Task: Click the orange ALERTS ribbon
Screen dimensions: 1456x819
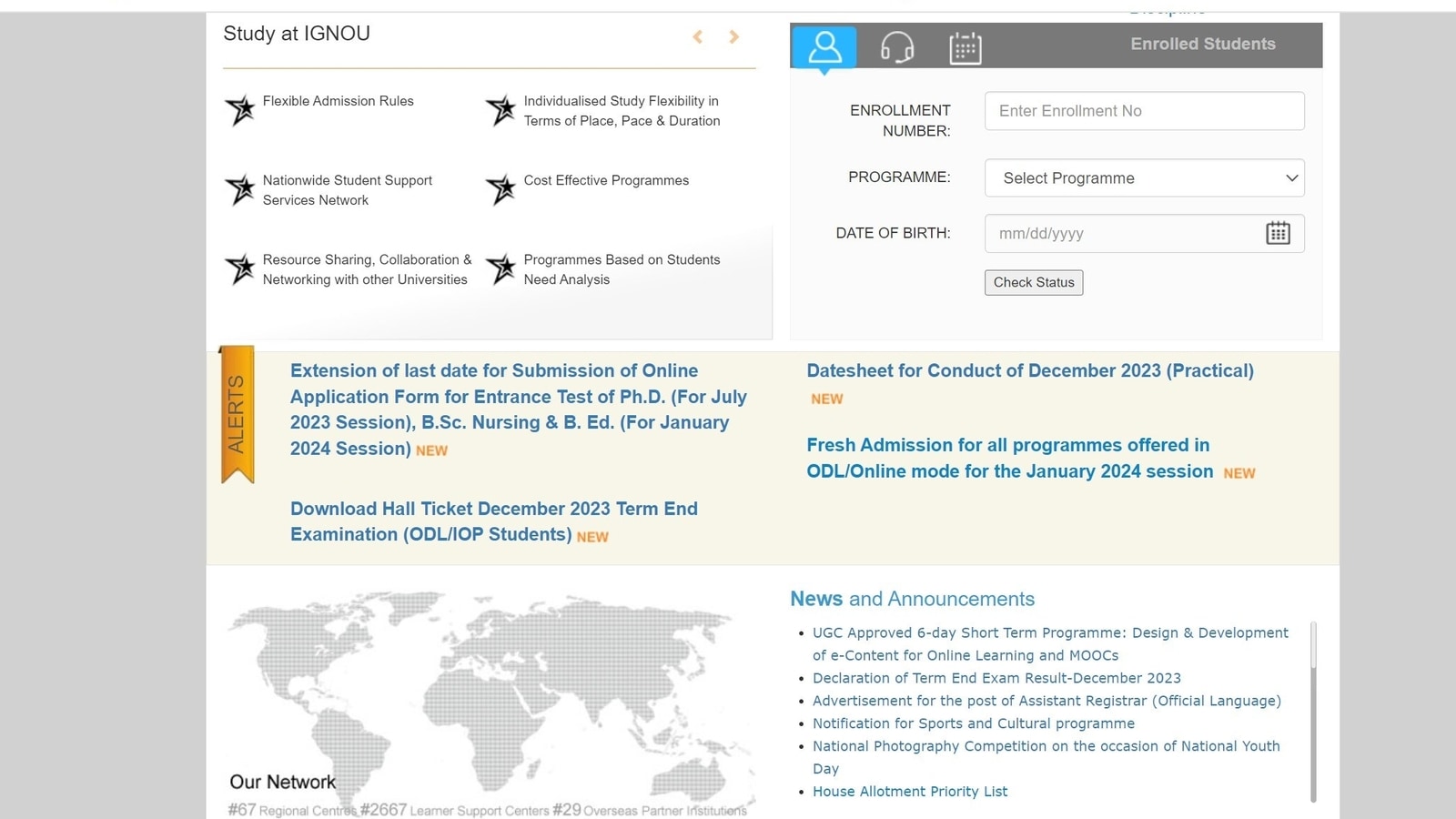Action: tap(237, 414)
